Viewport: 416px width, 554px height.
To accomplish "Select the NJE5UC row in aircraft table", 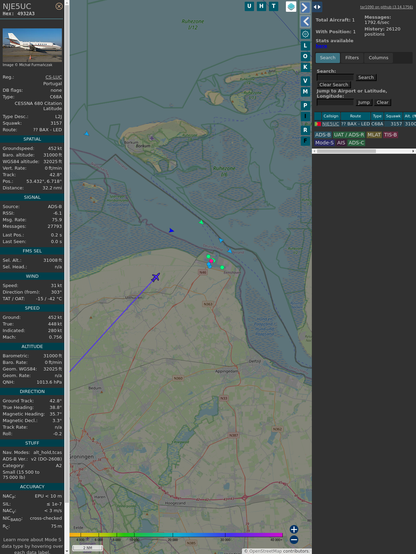I will click(365, 124).
